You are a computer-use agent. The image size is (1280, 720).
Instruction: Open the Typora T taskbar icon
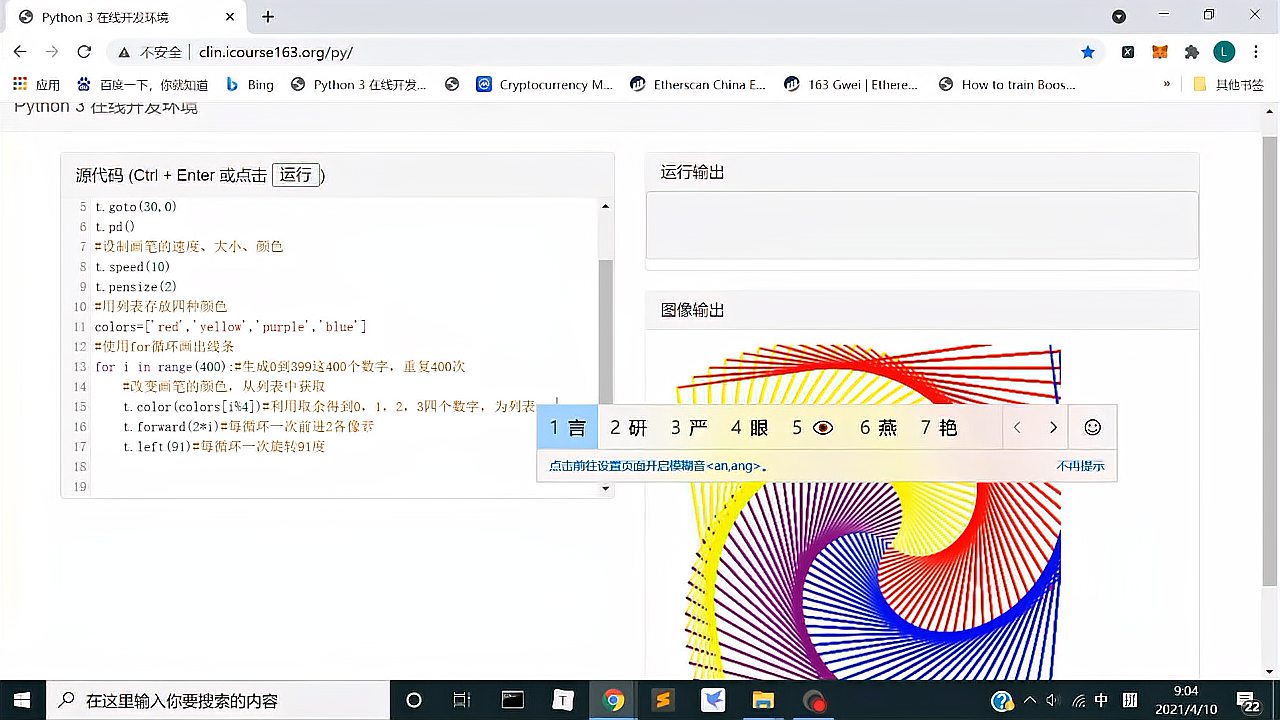(563, 700)
